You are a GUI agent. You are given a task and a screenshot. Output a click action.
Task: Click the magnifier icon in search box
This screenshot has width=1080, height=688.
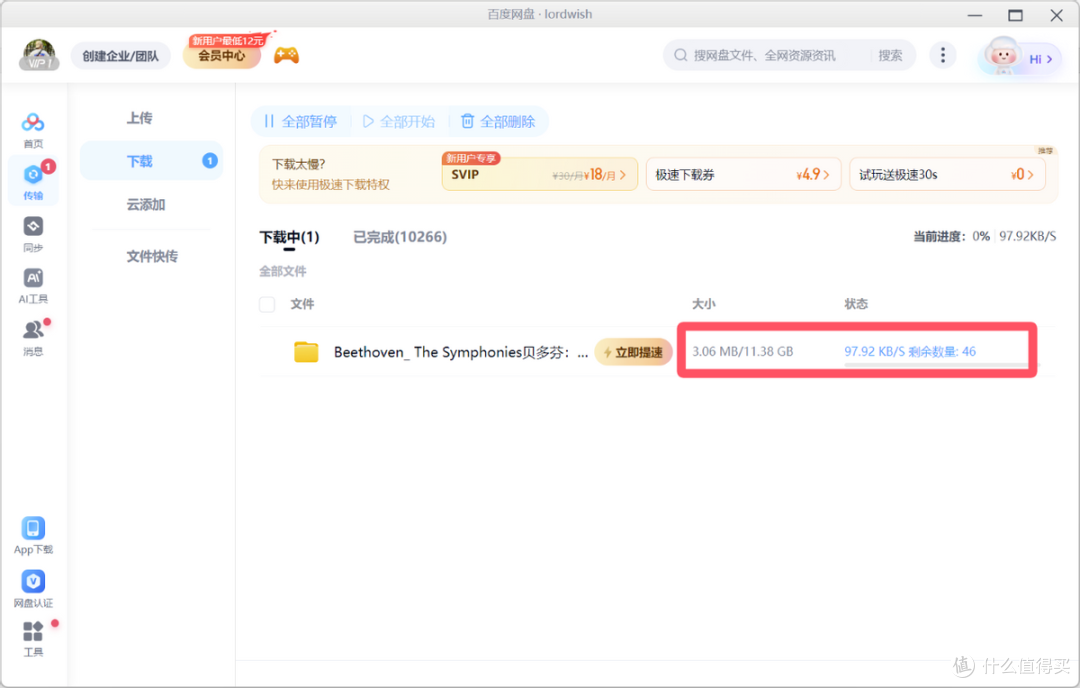681,55
